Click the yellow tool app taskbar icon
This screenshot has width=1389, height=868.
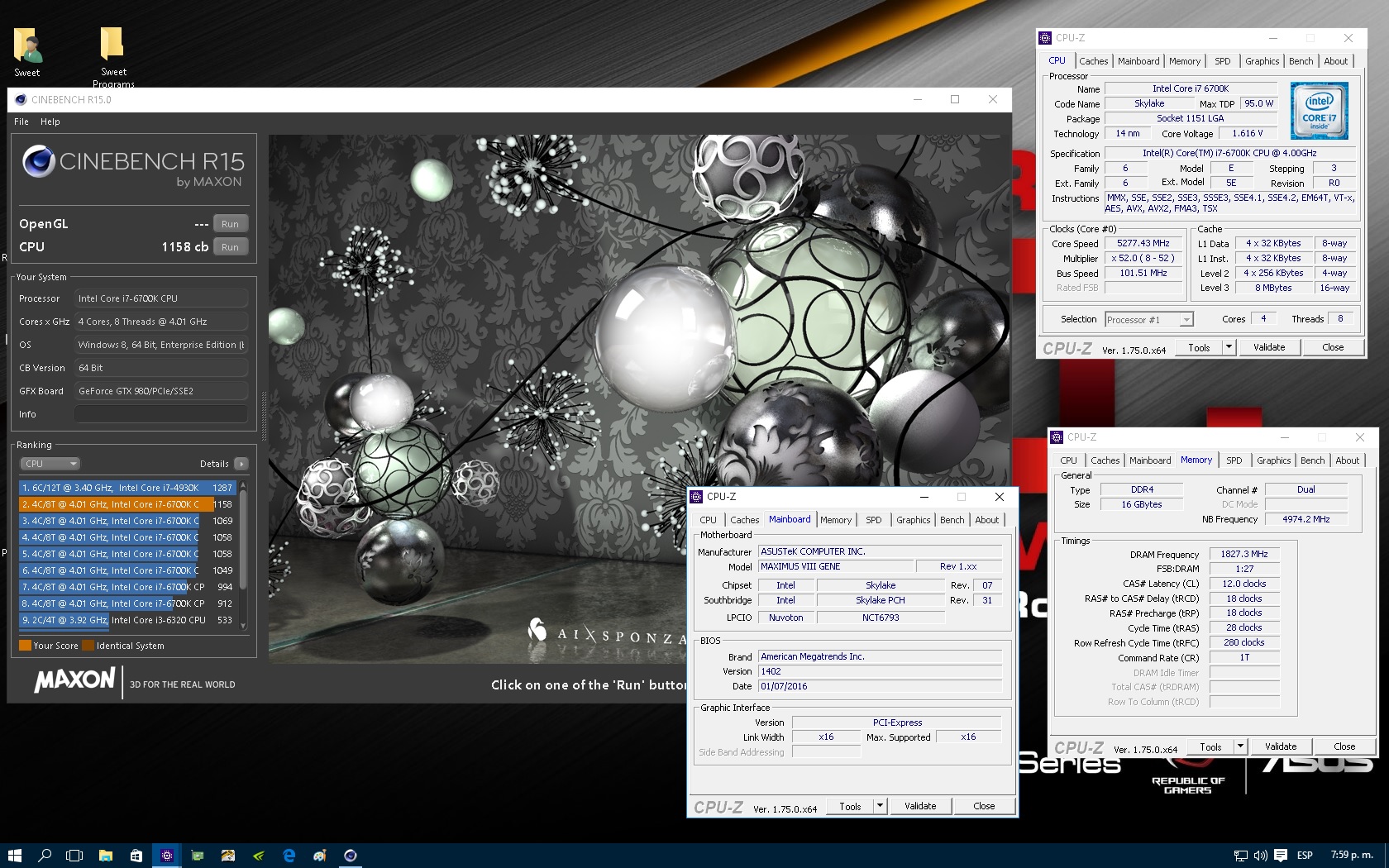pos(228,856)
